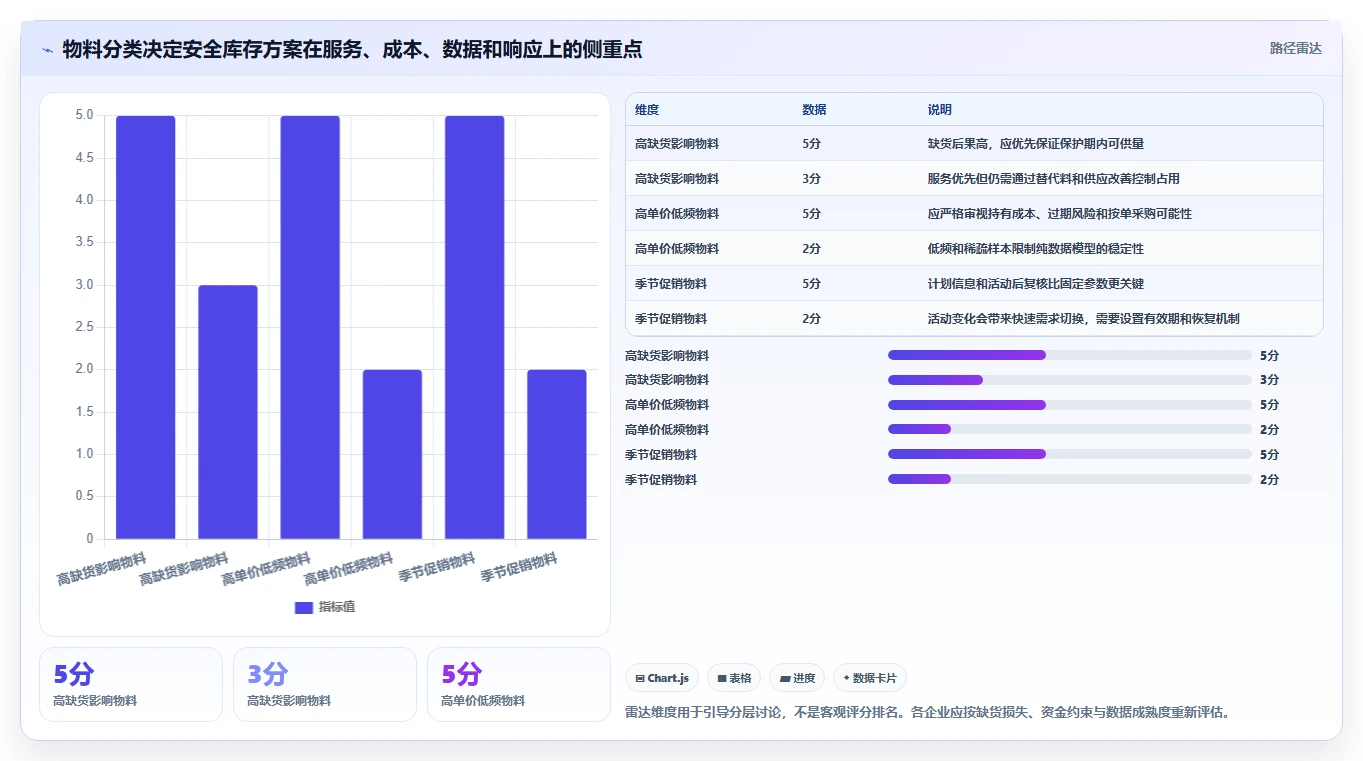Click the 季节促销物料 progress bar at 2分
The height and width of the screenshot is (761, 1363).
(1070, 479)
